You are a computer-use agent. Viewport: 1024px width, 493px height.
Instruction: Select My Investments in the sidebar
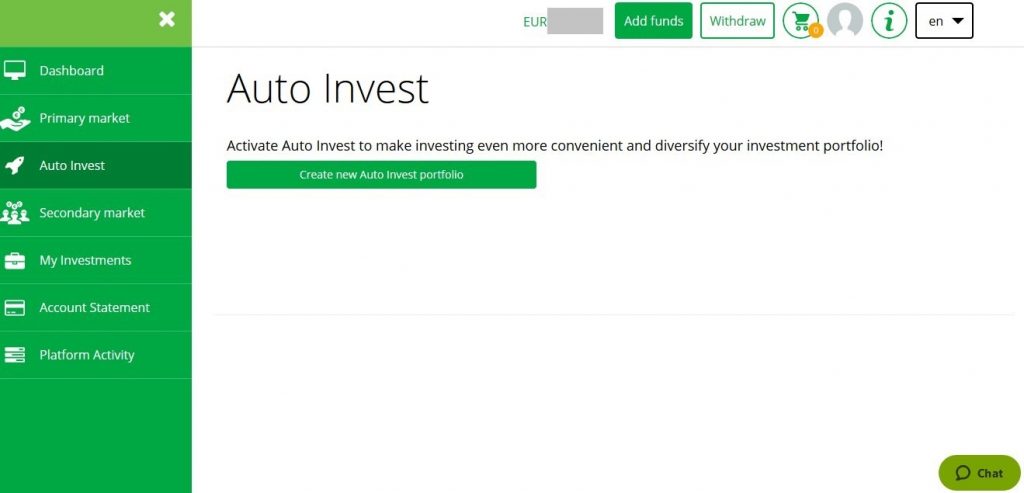click(x=85, y=261)
